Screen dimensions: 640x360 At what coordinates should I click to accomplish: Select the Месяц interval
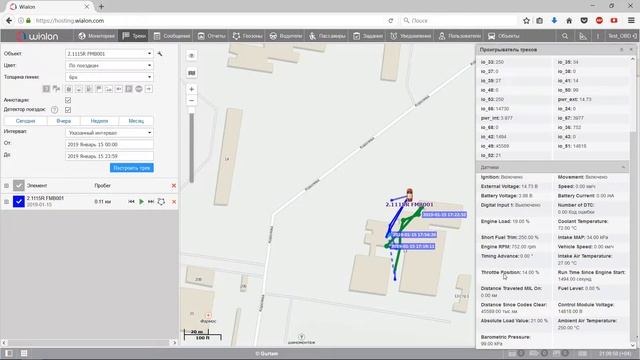pos(136,121)
